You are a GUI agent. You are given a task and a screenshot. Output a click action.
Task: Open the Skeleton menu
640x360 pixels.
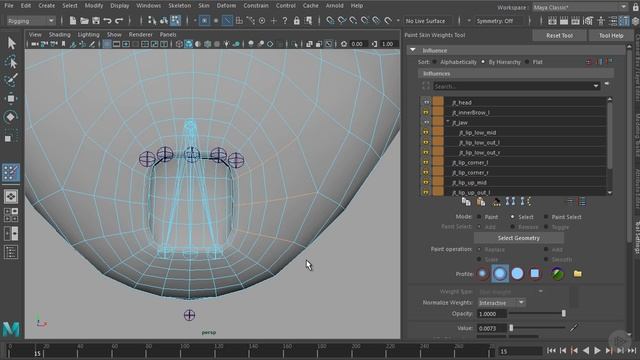[180, 6]
